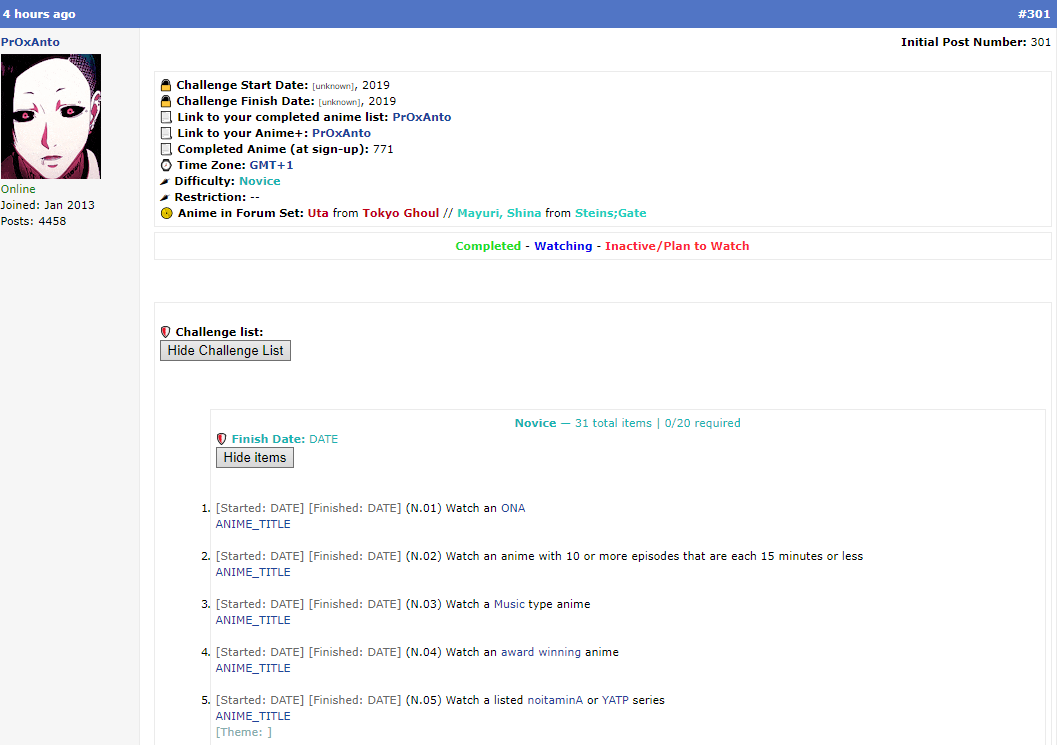Open PrOxAnto completed anime list link
The image size is (1059, 745).
click(421, 117)
